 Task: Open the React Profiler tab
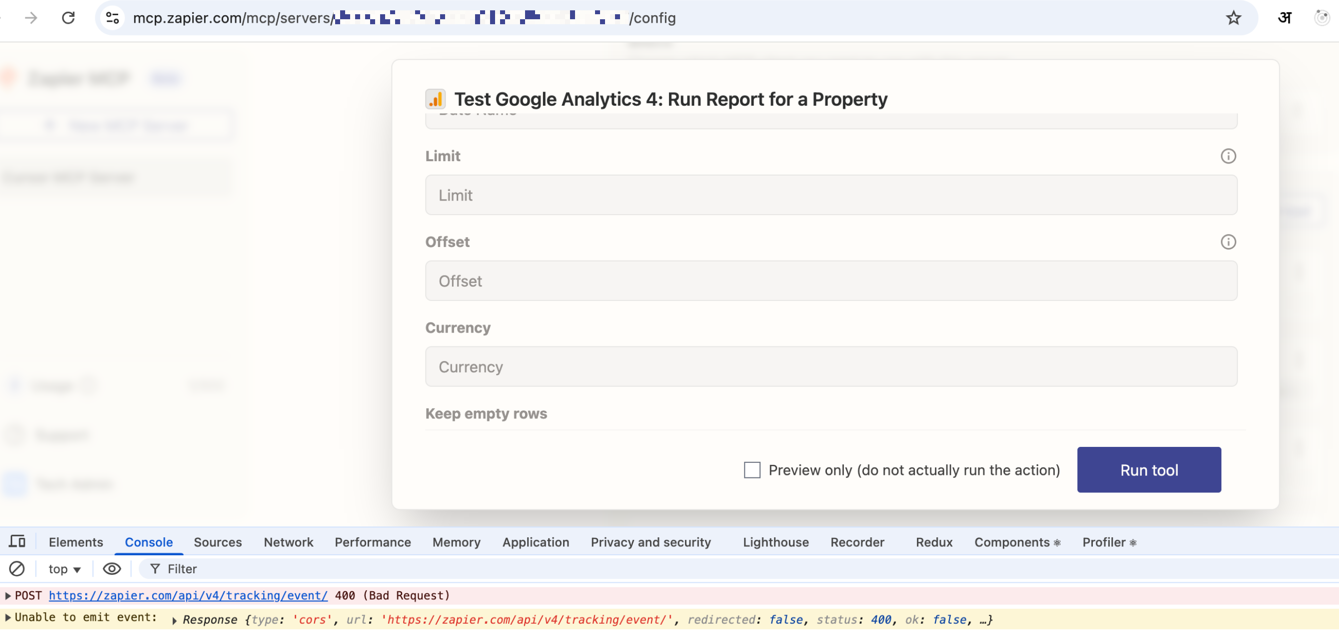[x=1109, y=542]
